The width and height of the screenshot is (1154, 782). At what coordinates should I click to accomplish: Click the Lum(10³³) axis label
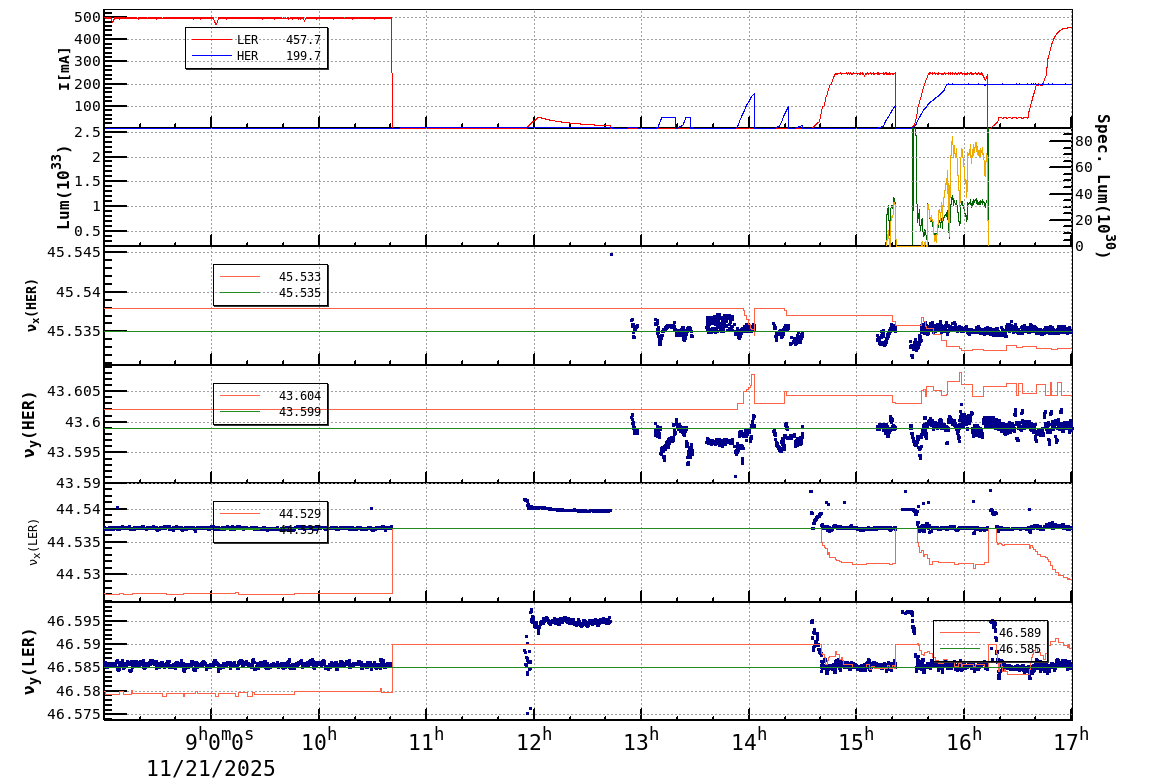coord(63,188)
